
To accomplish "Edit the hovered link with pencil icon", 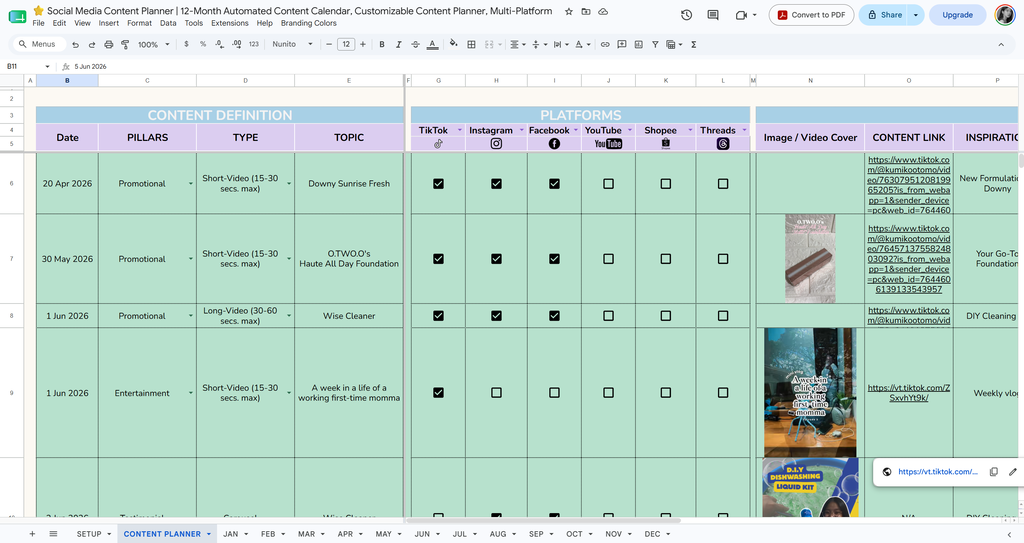I will coord(1013,472).
